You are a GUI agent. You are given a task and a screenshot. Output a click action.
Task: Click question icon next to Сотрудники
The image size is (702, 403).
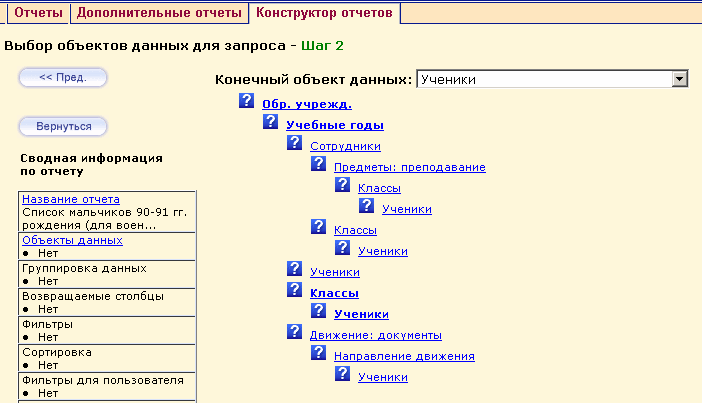pyautogui.click(x=294, y=143)
